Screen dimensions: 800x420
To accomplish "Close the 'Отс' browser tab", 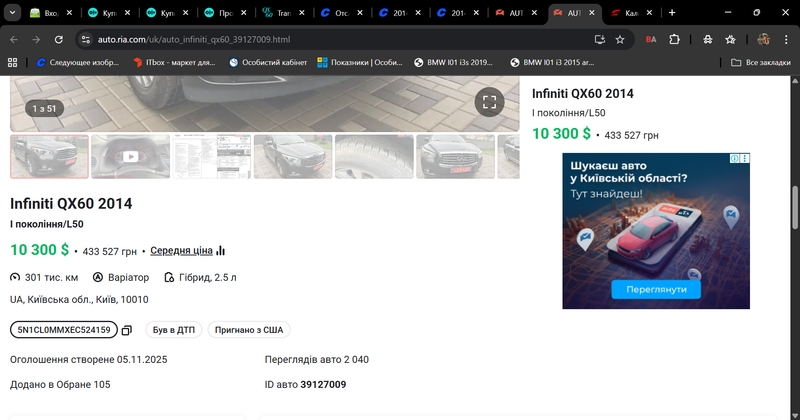I will [x=360, y=13].
